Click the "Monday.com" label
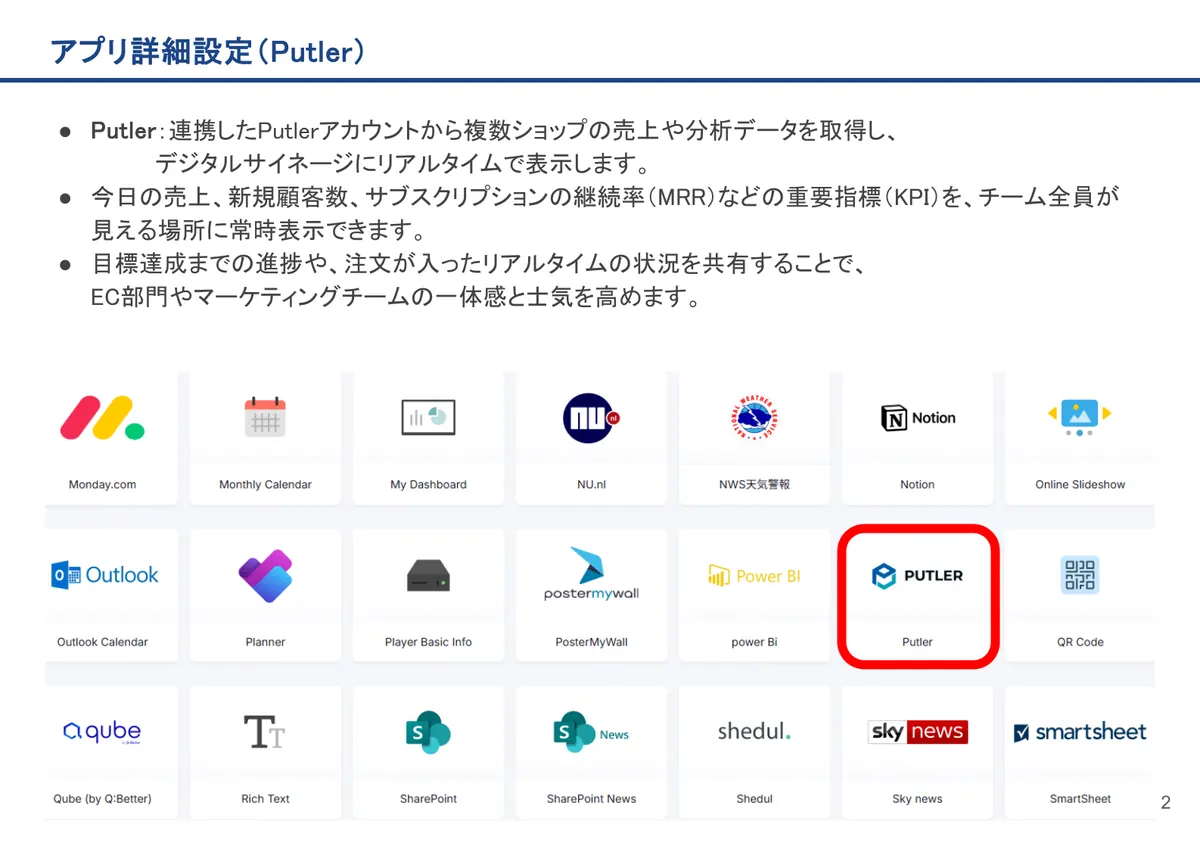1200x849 pixels. (102, 485)
